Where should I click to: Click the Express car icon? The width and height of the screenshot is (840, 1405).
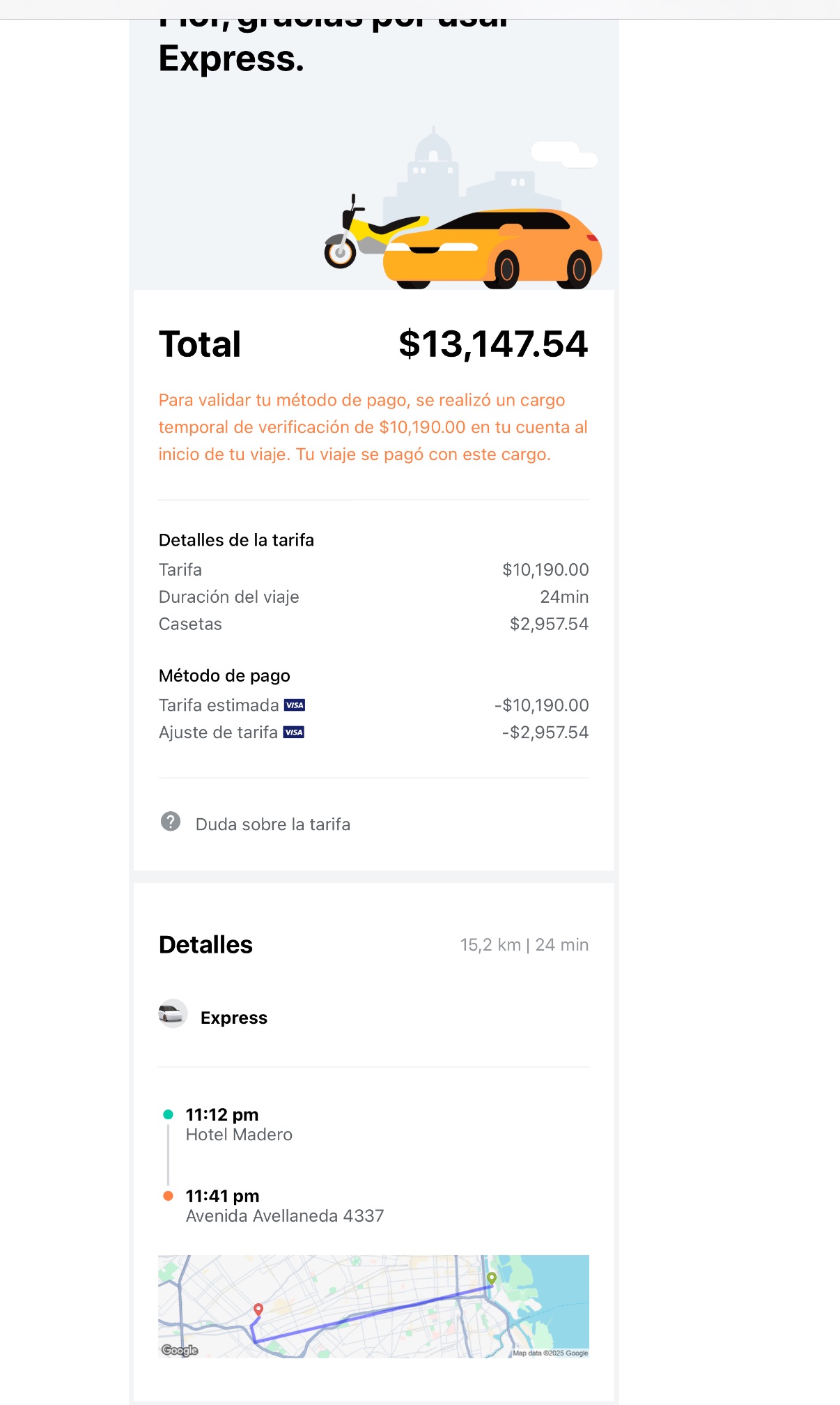173,1014
